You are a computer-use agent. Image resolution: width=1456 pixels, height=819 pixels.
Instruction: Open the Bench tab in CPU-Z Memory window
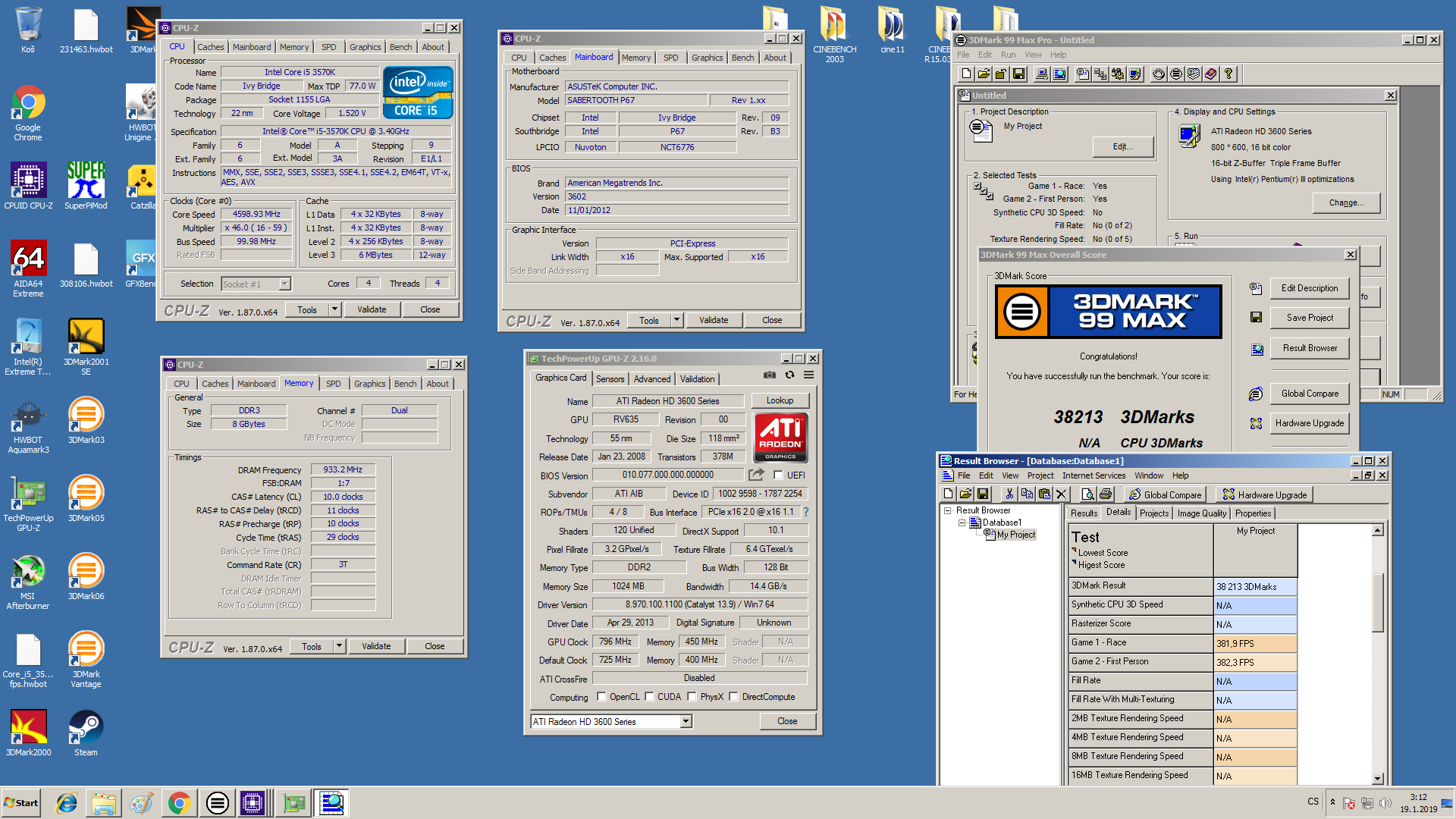click(x=405, y=384)
